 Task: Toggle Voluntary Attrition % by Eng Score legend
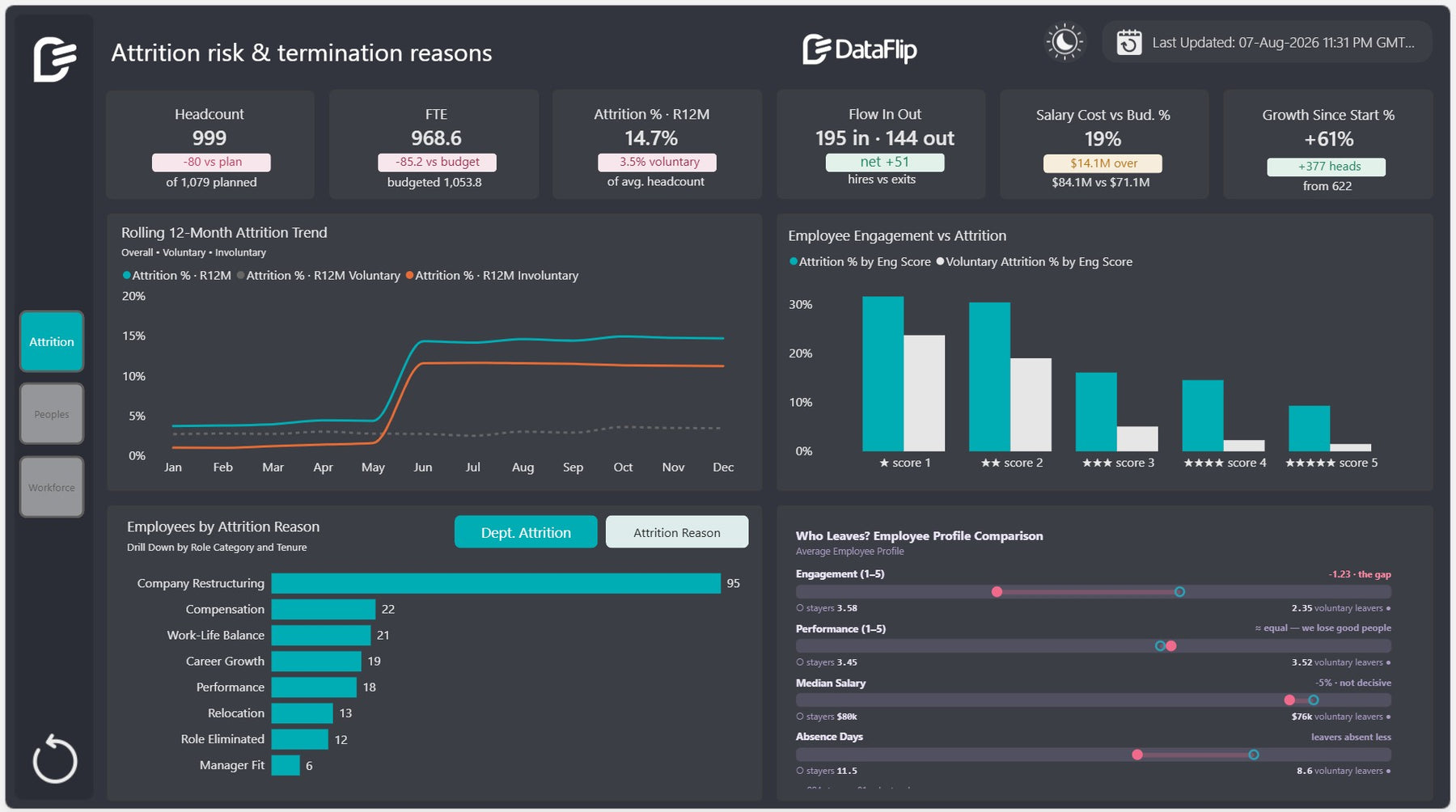(1034, 262)
